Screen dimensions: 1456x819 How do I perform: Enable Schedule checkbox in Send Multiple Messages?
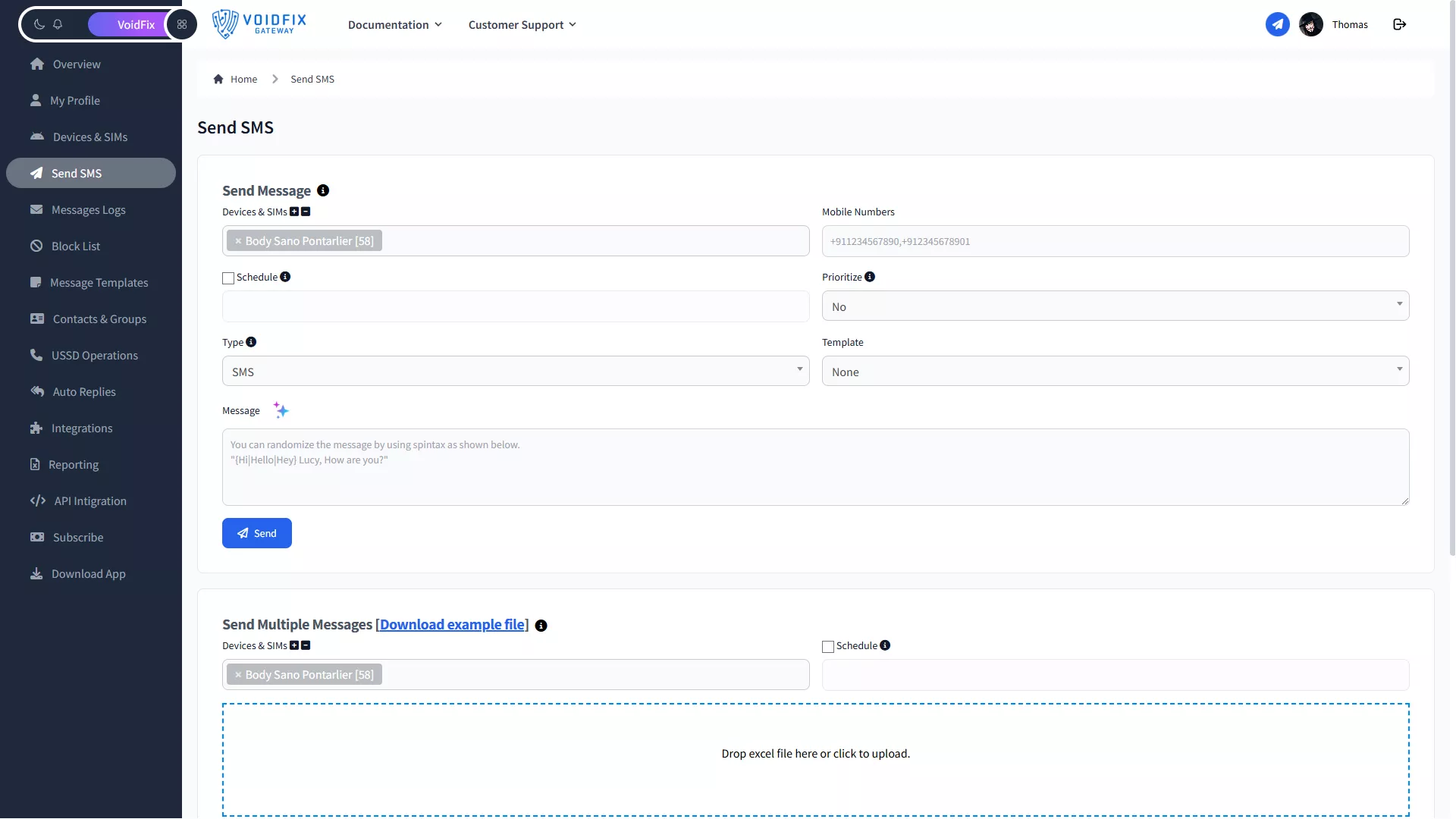tap(828, 647)
